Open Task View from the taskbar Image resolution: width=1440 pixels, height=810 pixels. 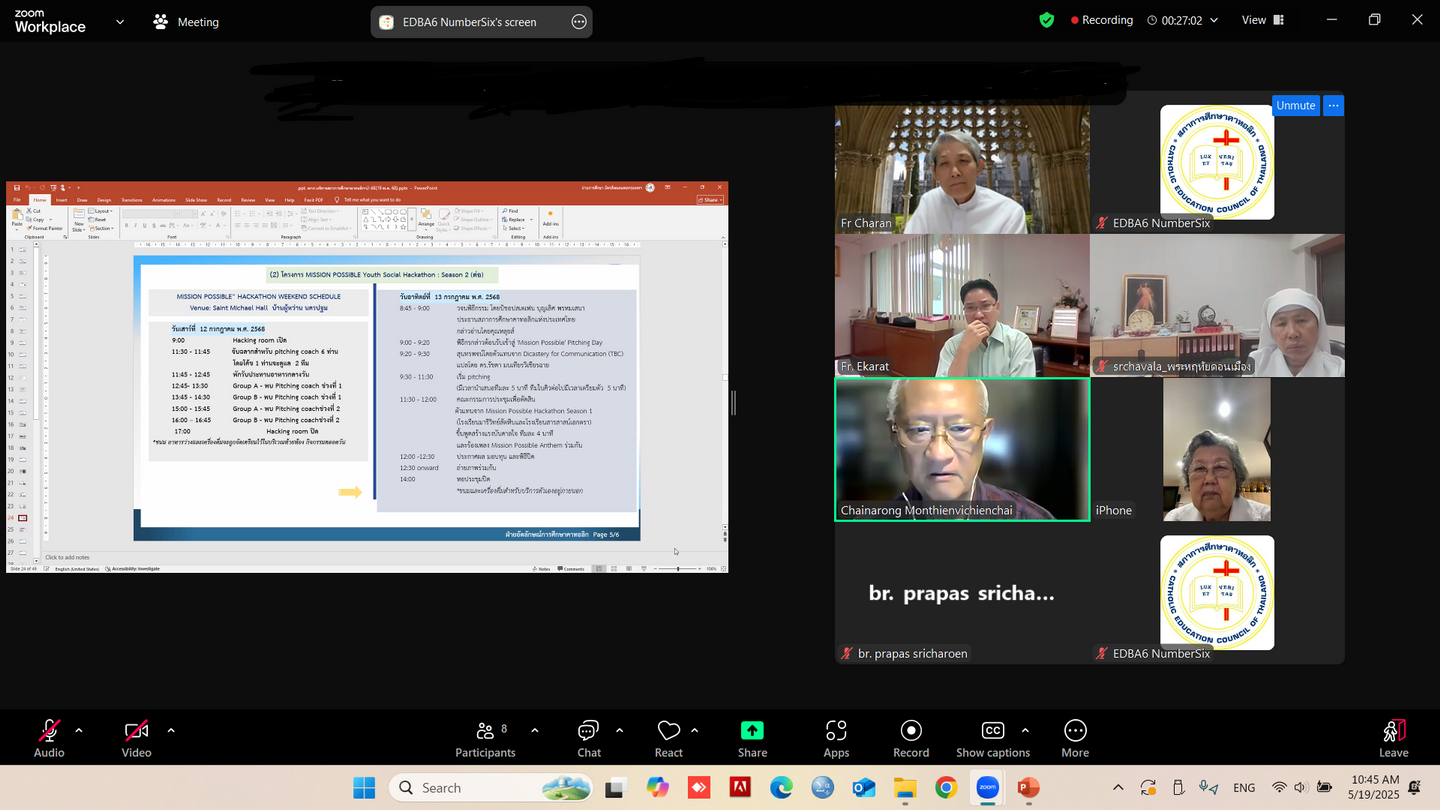[x=615, y=788]
